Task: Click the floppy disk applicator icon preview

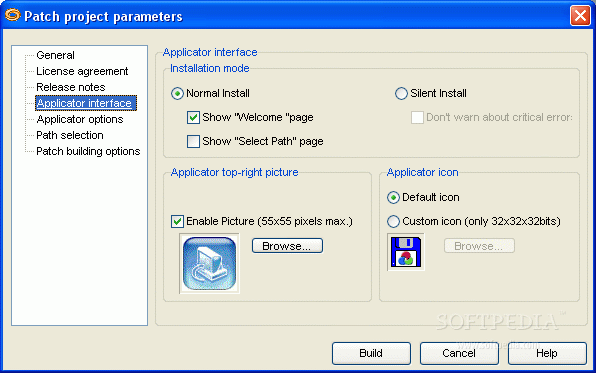Action: [406, 252]
